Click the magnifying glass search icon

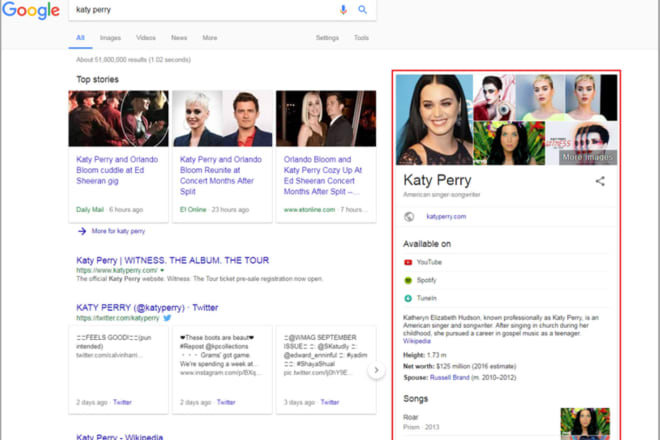(362, 10)
